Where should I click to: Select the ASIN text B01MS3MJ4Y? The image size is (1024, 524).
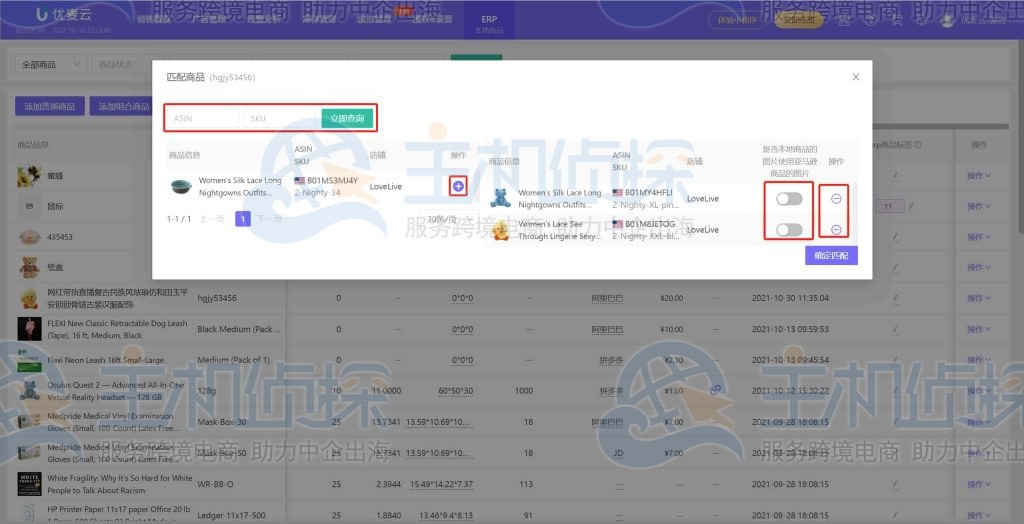(332, 180)
